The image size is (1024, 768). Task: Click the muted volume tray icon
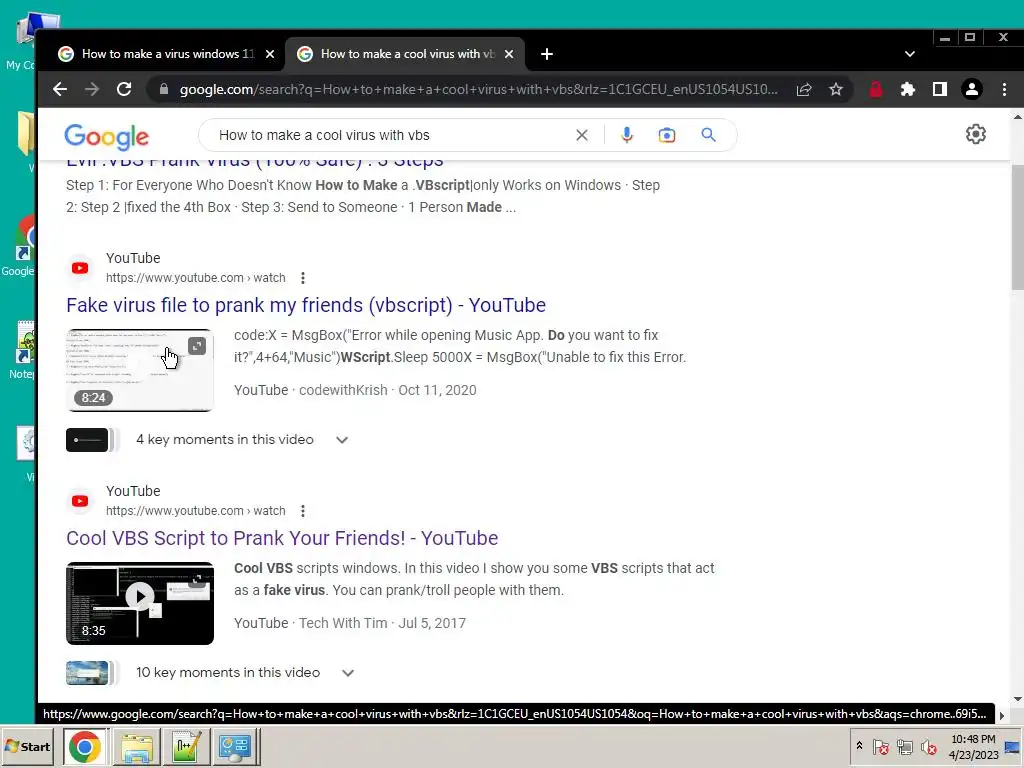coord(928,746)
